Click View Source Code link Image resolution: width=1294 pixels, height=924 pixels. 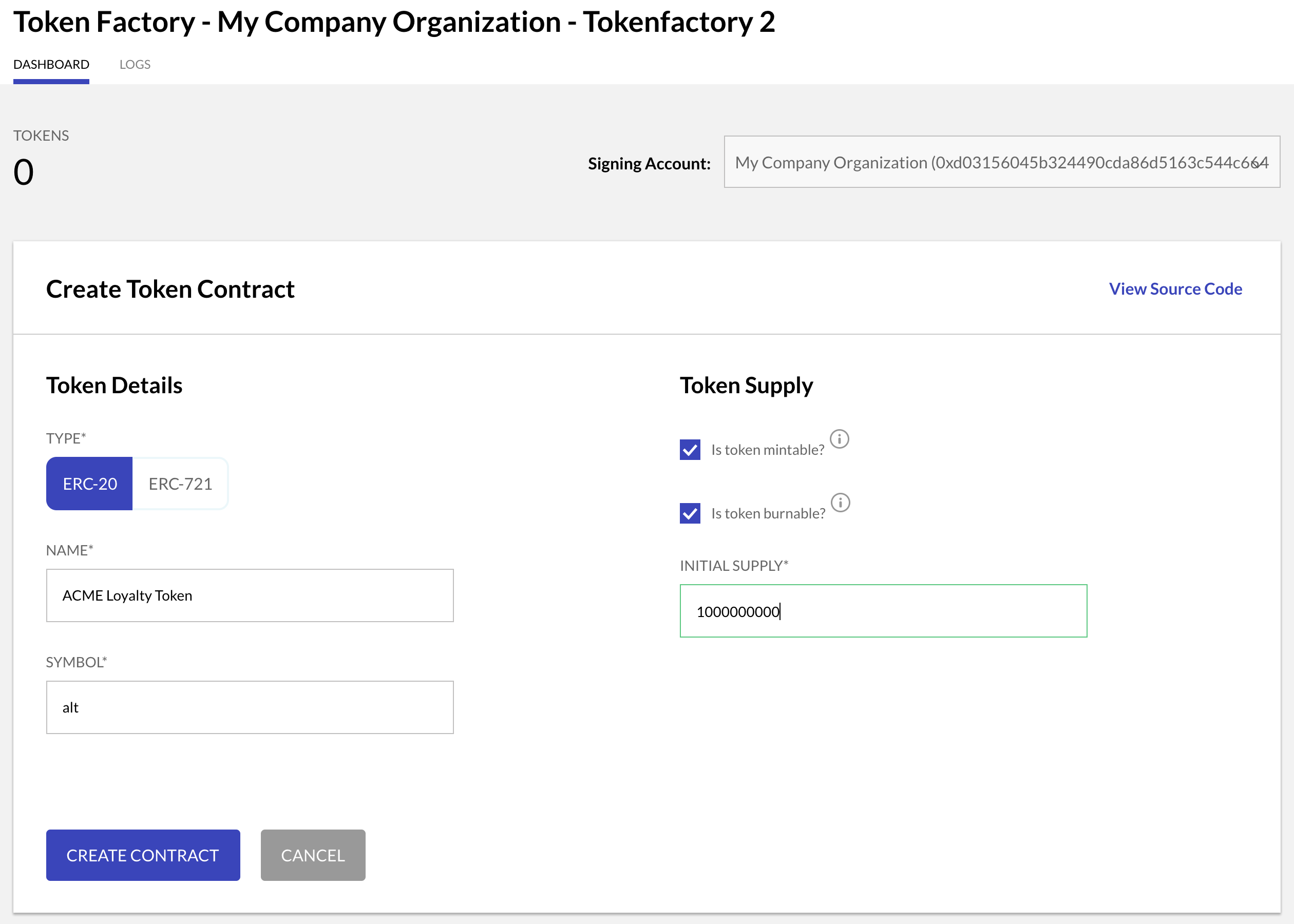(x=1177, y=289)
